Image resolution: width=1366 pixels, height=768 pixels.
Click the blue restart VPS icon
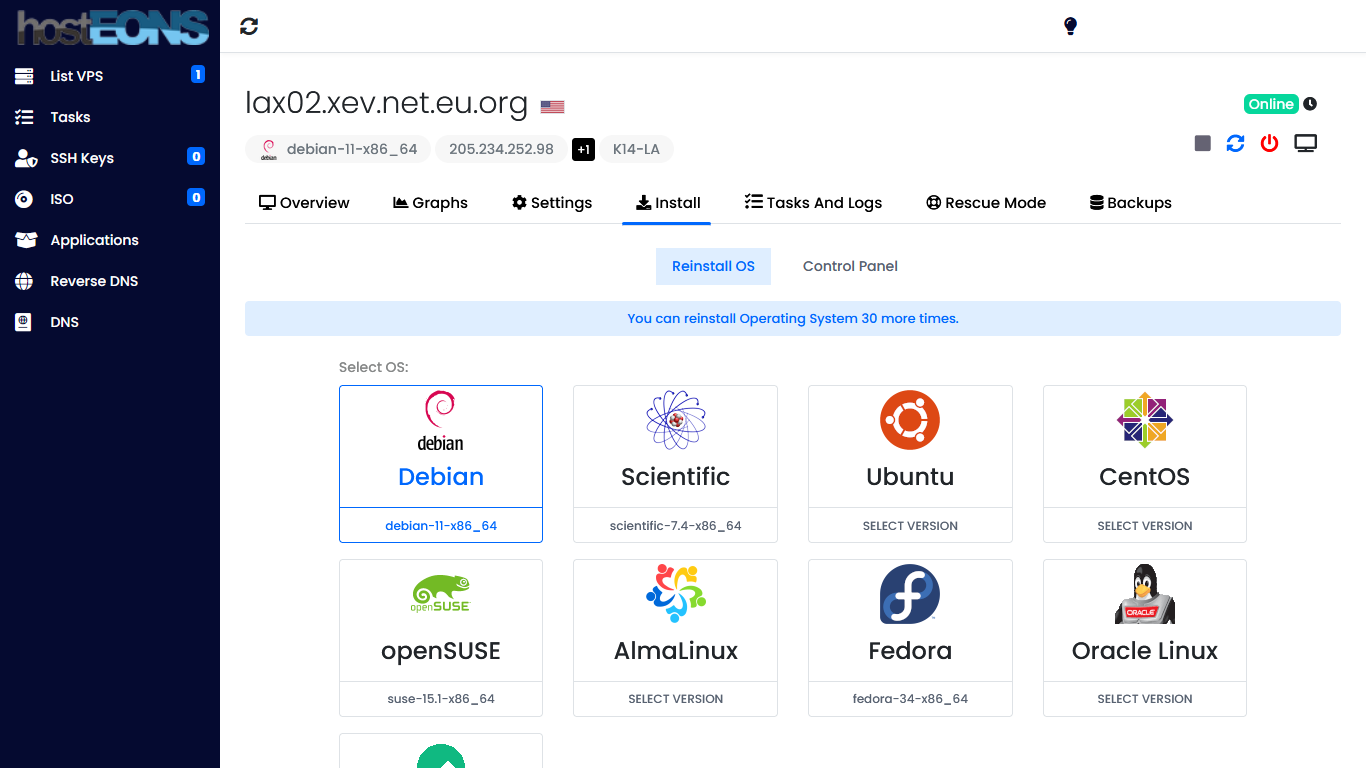coord(1236,144)
